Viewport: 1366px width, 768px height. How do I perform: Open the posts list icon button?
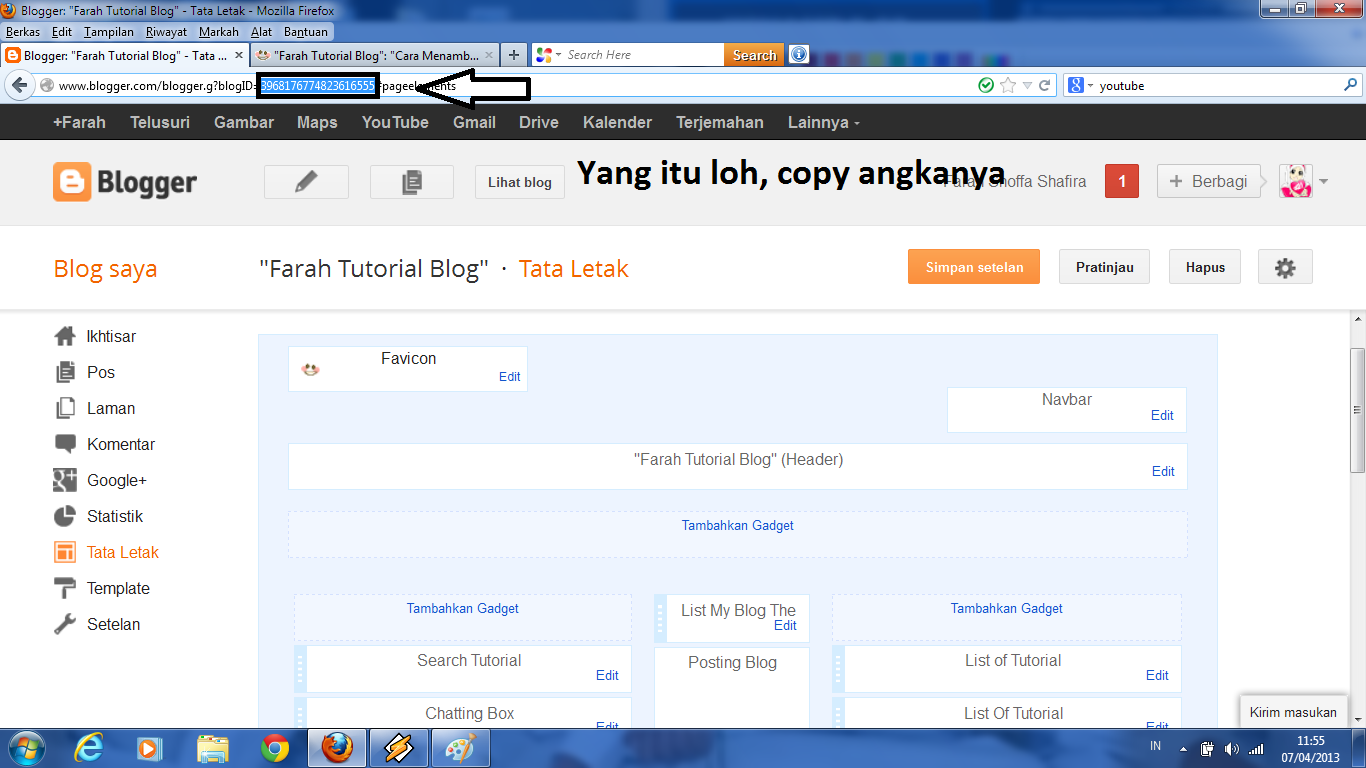pyautogui.click(x=412, y=182)
